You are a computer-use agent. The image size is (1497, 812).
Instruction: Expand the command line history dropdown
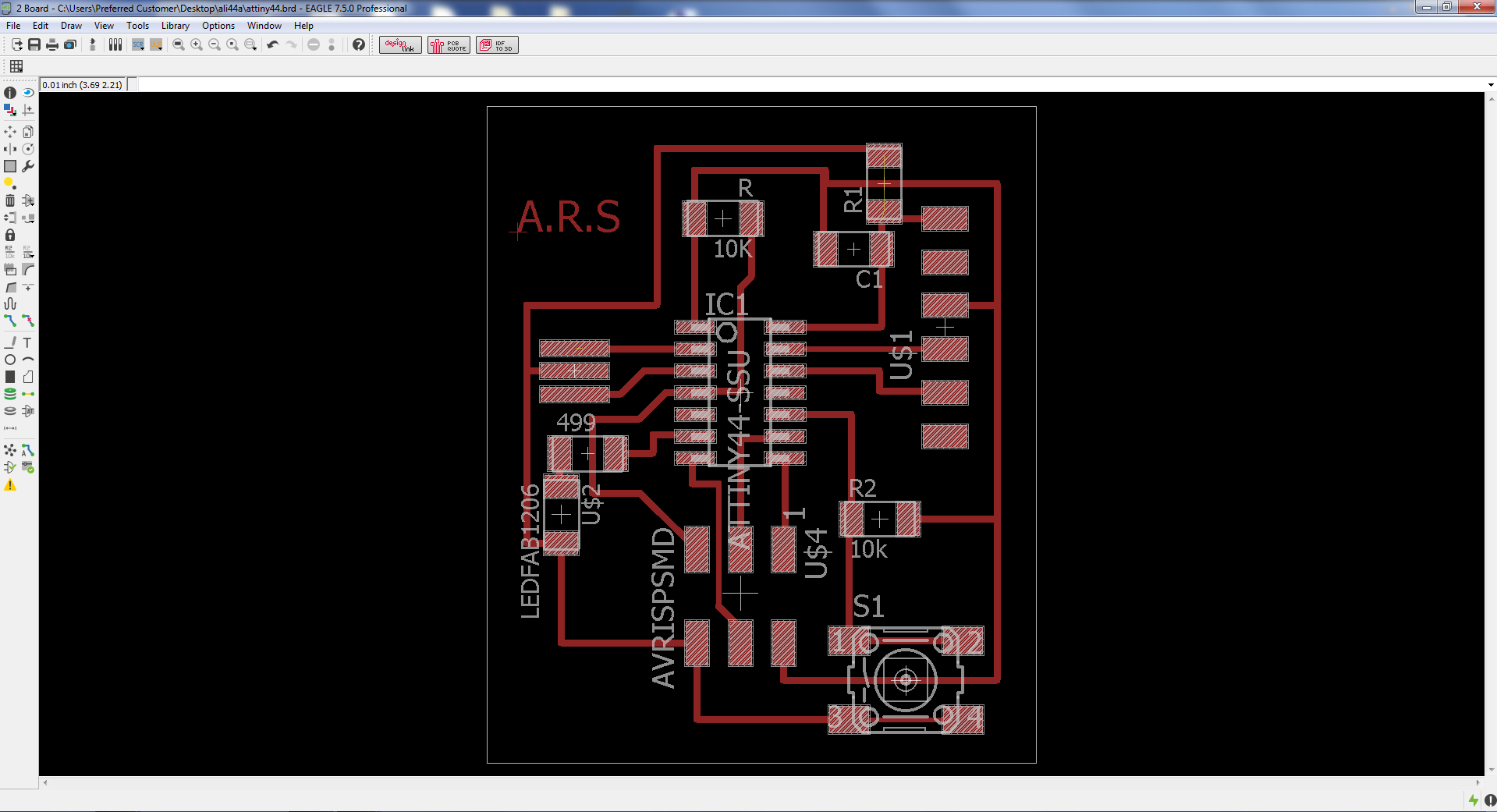click(1491, 85)
